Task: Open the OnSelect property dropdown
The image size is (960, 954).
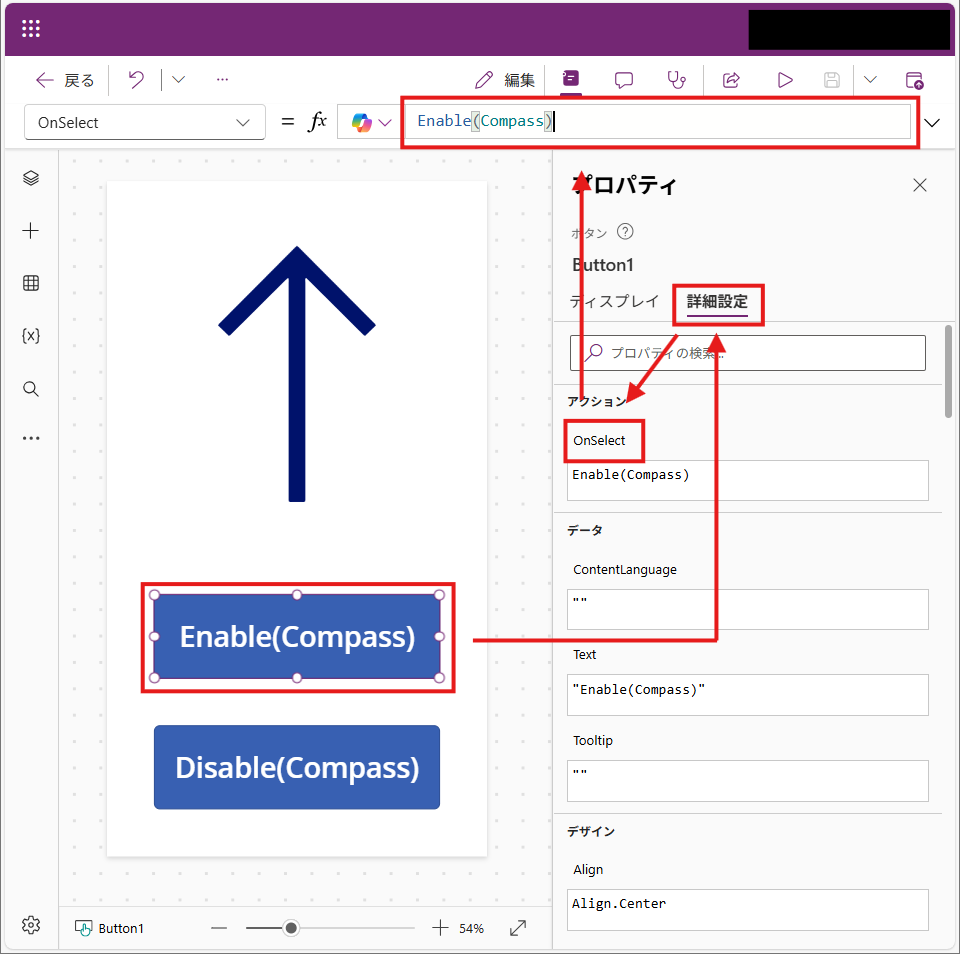Action: pos(144,123)
